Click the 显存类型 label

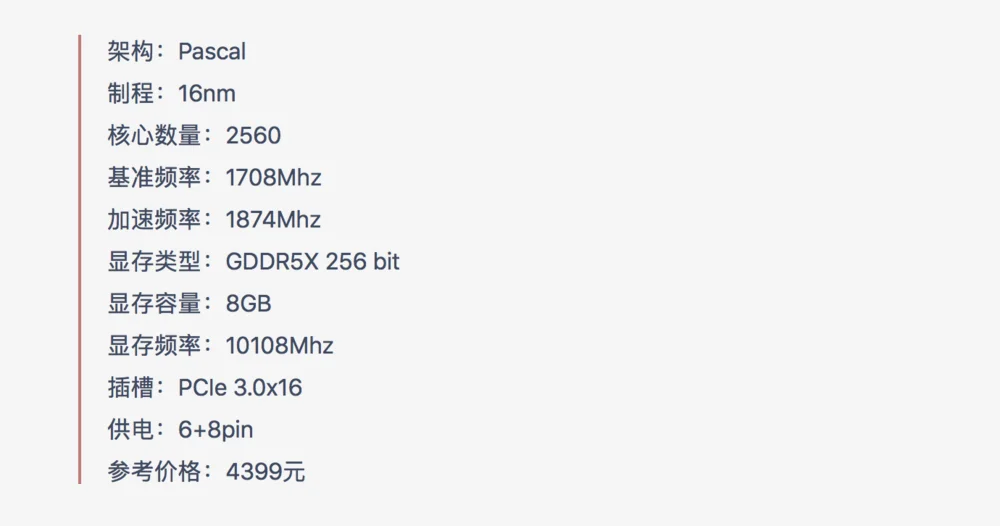click(154, 262)
